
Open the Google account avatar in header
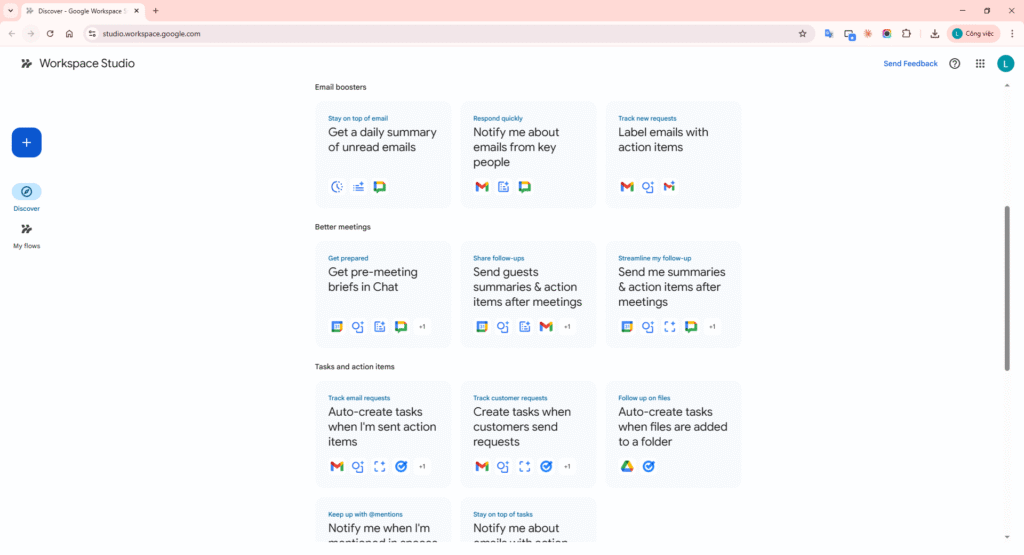1005,63
